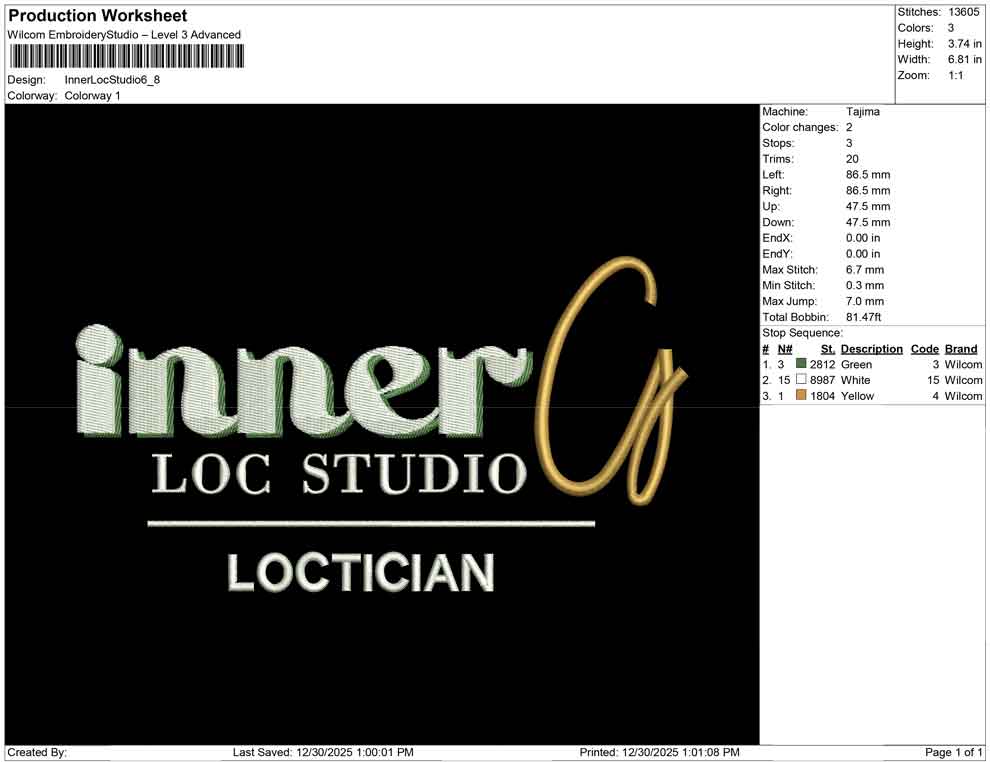The image size is (990, 762).
Task: Expand the Colorway 1 selector
Action: coord(92,96)
